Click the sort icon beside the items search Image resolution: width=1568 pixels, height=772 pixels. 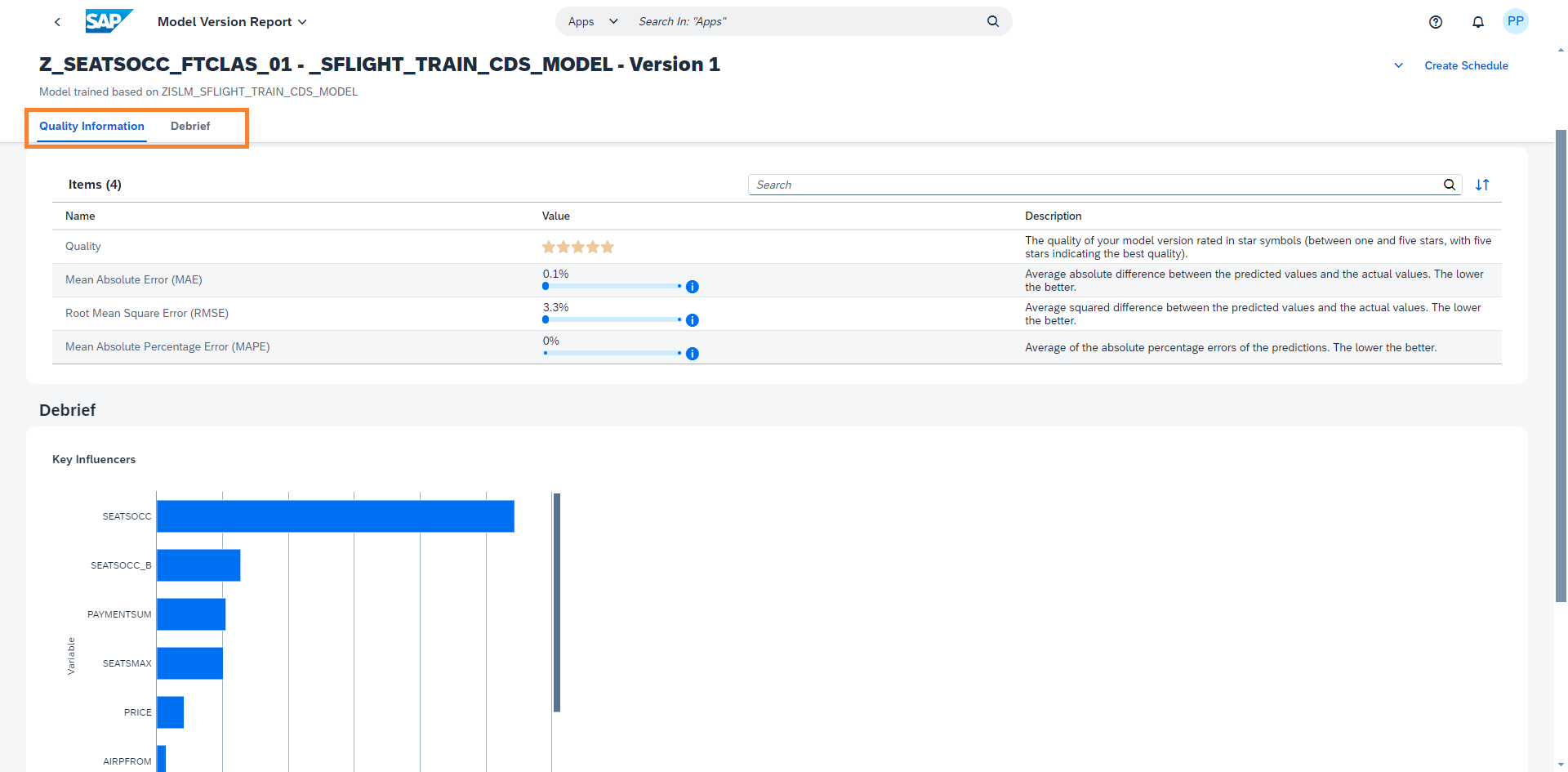(1481, 185)
